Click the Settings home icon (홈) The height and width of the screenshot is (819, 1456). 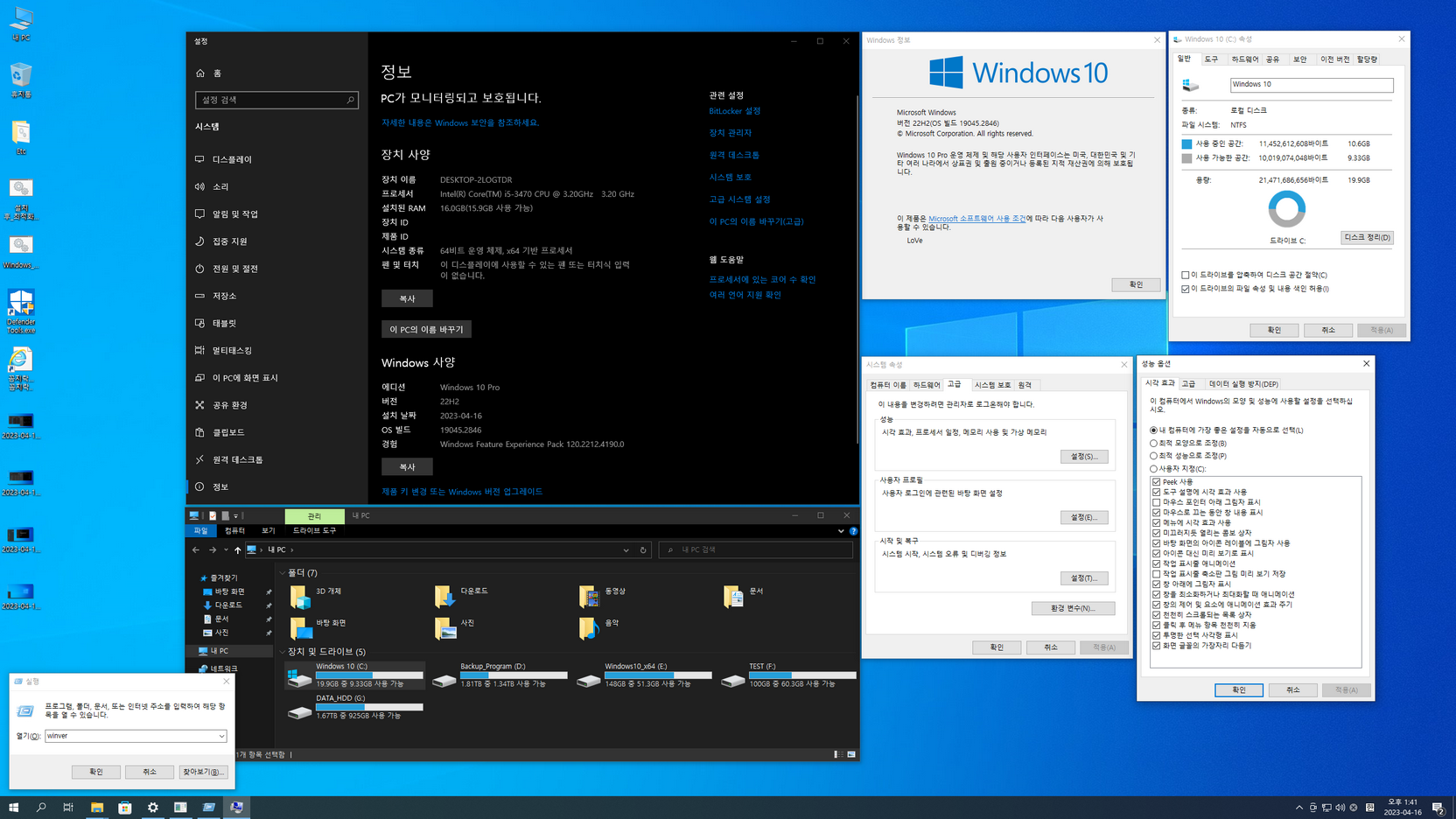click(x=200, y=73)
